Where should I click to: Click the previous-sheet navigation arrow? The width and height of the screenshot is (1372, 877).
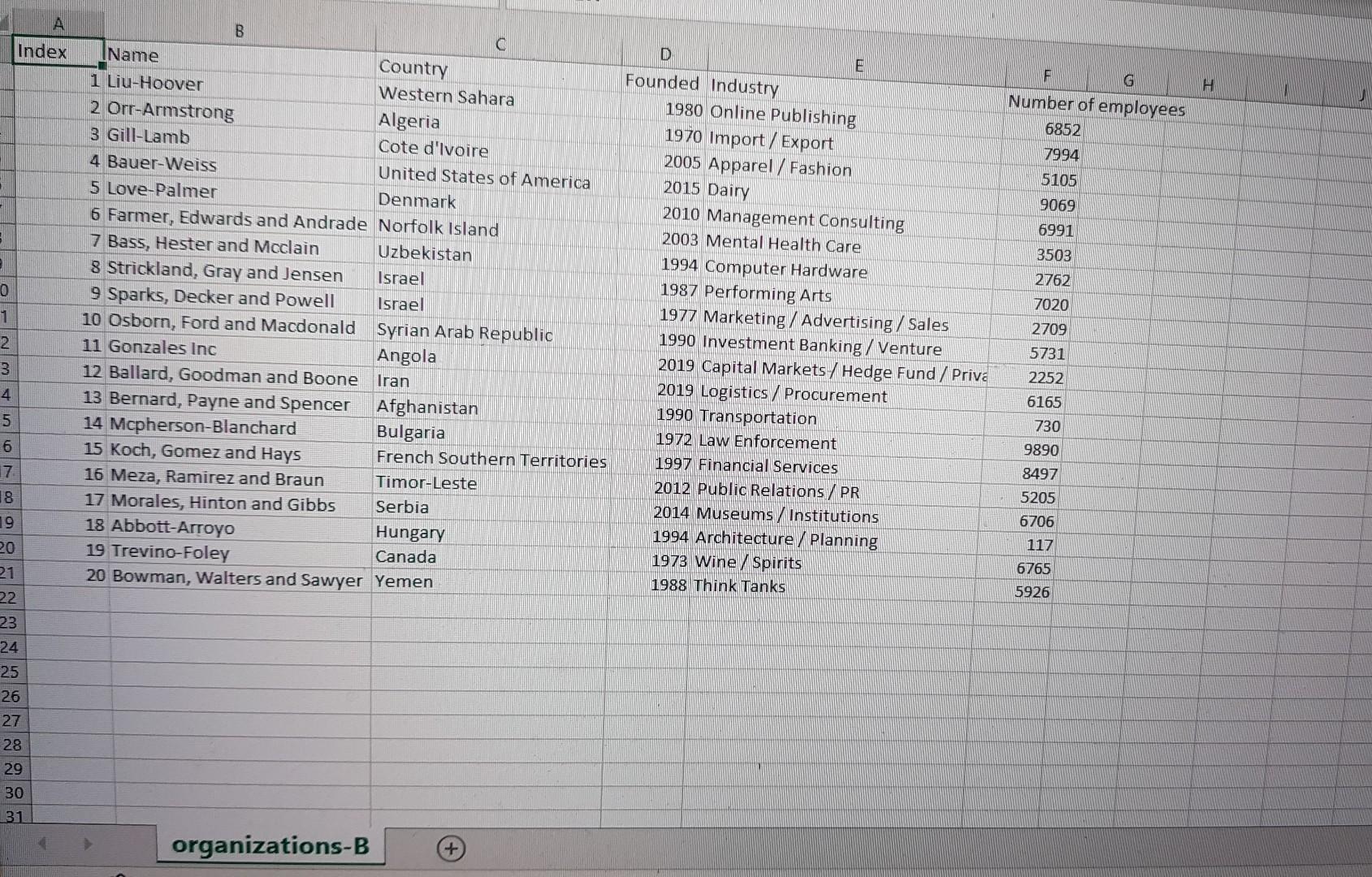coord(41,845)
